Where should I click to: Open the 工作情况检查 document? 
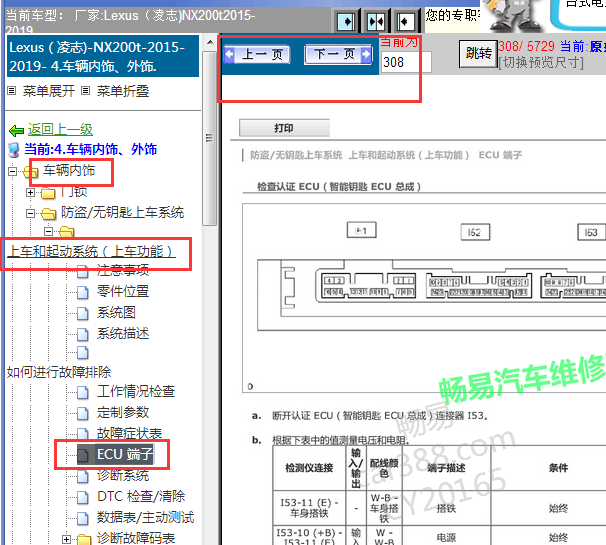(x=136, y=392)
